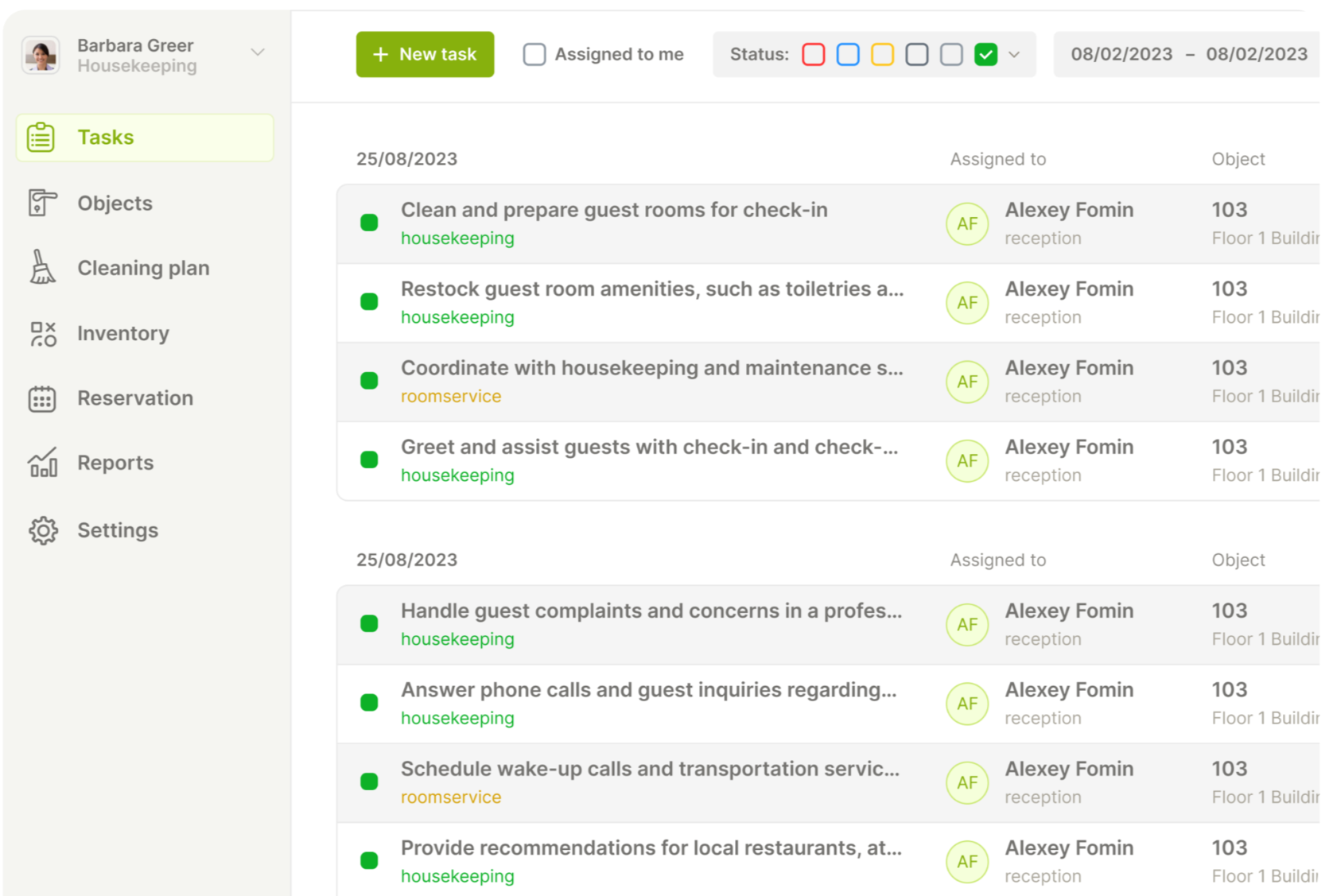This screenshot has width=1329, height=896.
Task: Expand the Barbara Greer account dropdown
Action: click(x=257, y=52)
